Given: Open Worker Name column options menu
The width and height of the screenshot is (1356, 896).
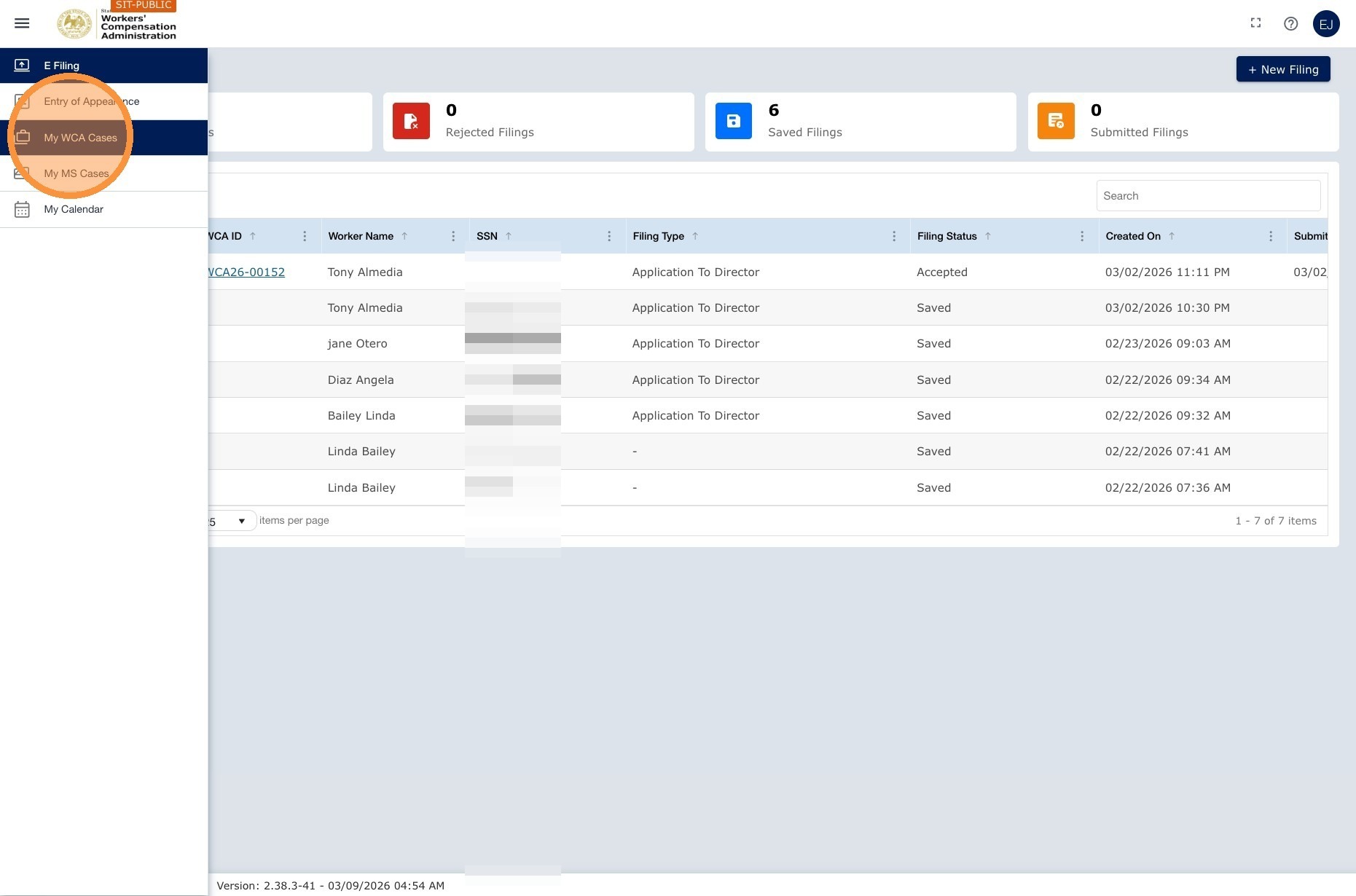Looking at the screenshot, I should tap(453, 236).
